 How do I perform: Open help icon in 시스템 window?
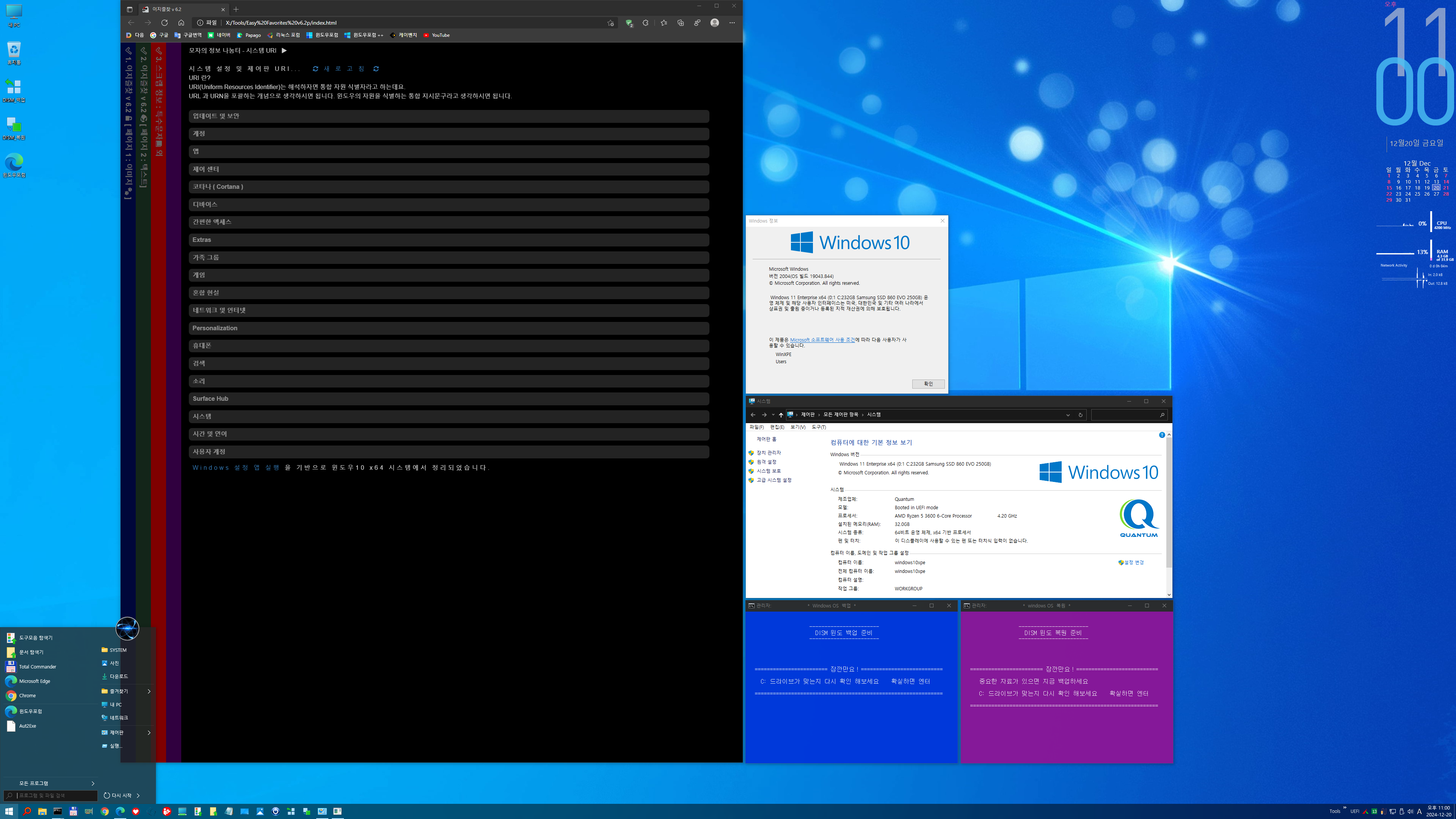(x=1161, y=435)
